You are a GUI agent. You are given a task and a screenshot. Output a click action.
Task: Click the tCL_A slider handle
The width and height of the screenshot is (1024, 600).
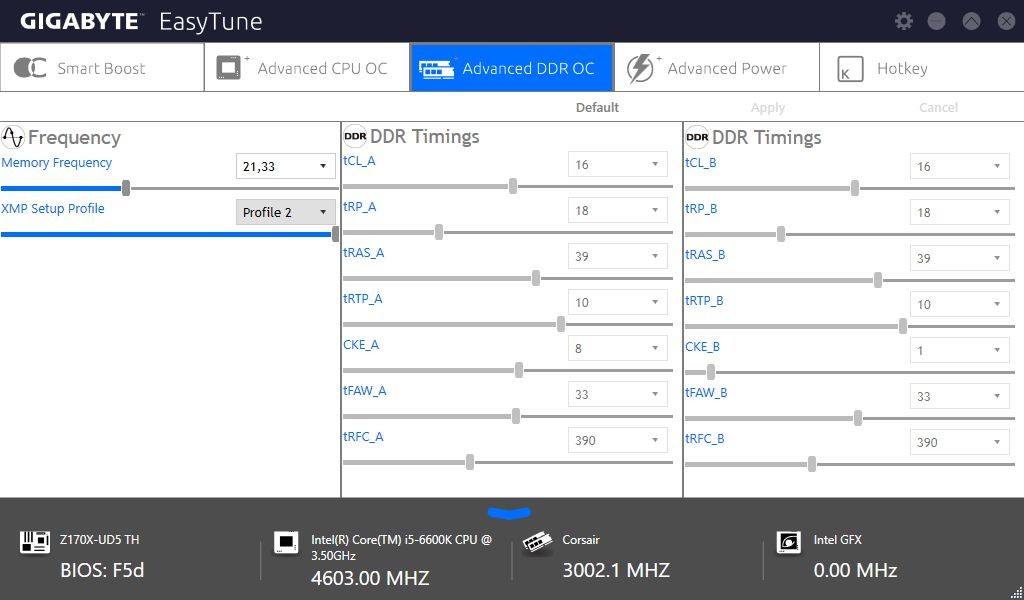coord(513,187)
